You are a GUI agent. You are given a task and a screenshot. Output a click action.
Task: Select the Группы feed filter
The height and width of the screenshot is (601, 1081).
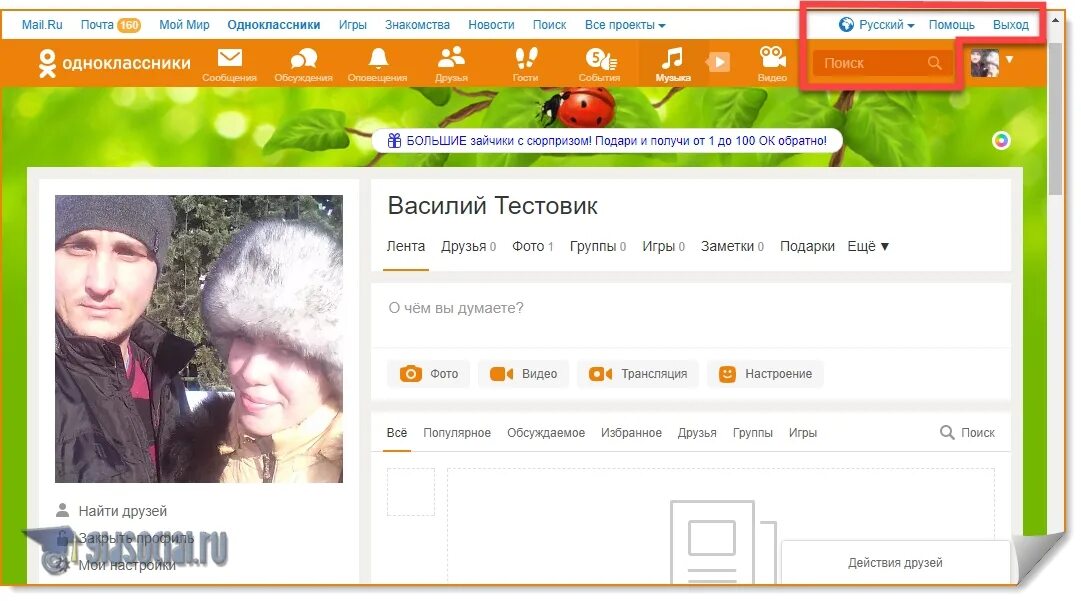[752, 432]
